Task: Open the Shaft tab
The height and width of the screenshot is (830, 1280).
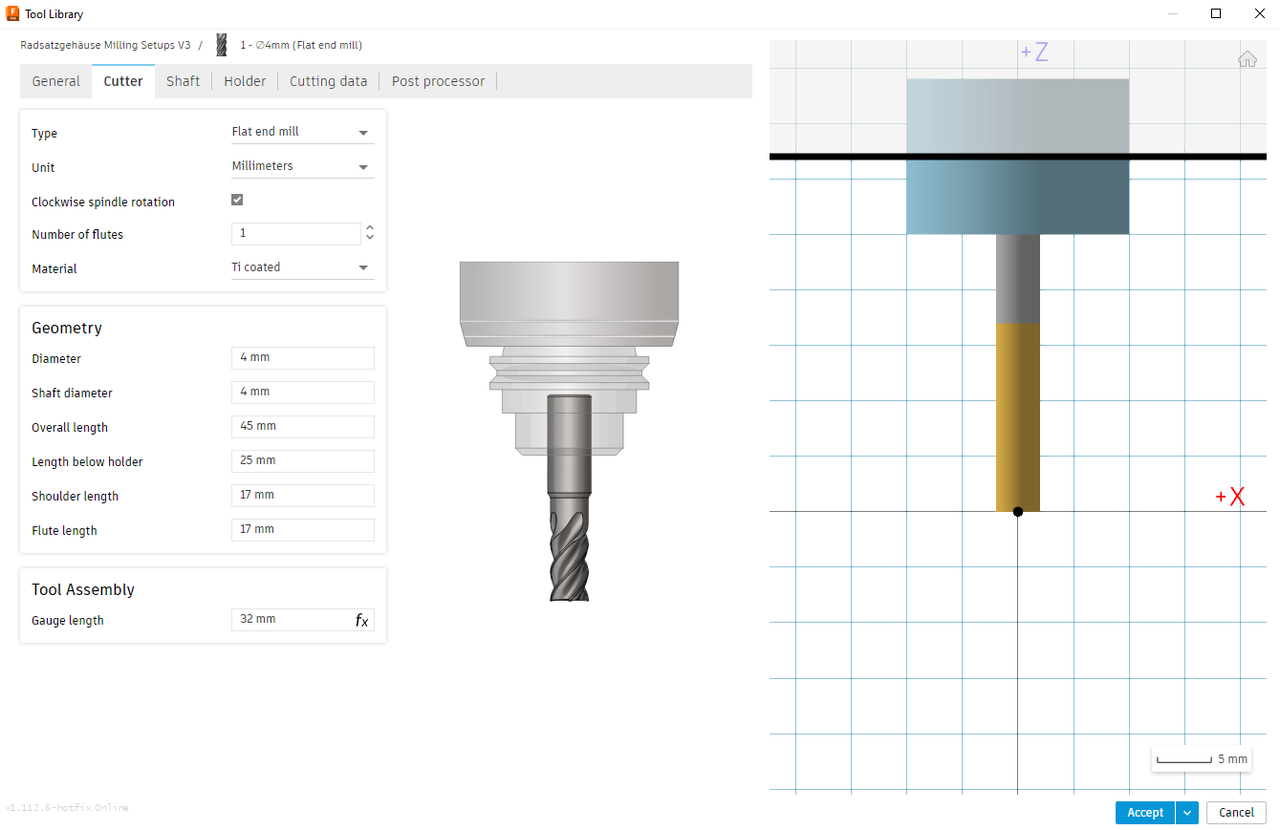Action: click(183, 81)
